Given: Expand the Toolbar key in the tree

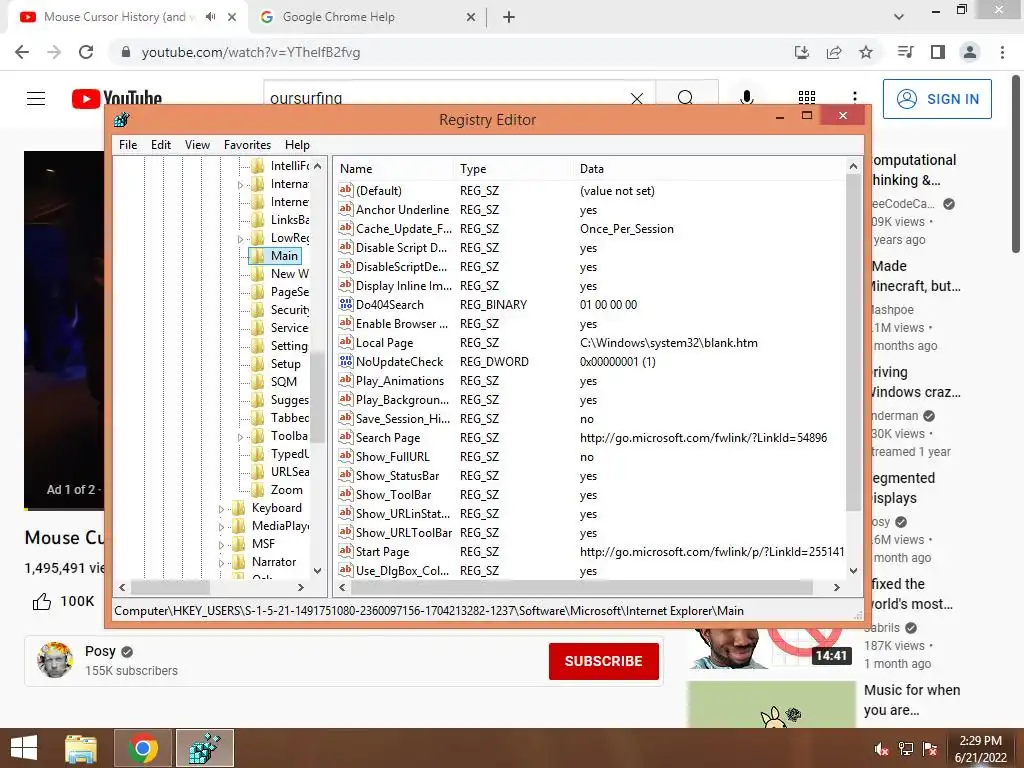Looking at the screenshot, I should pyautogui.click(x=240, y=437).
